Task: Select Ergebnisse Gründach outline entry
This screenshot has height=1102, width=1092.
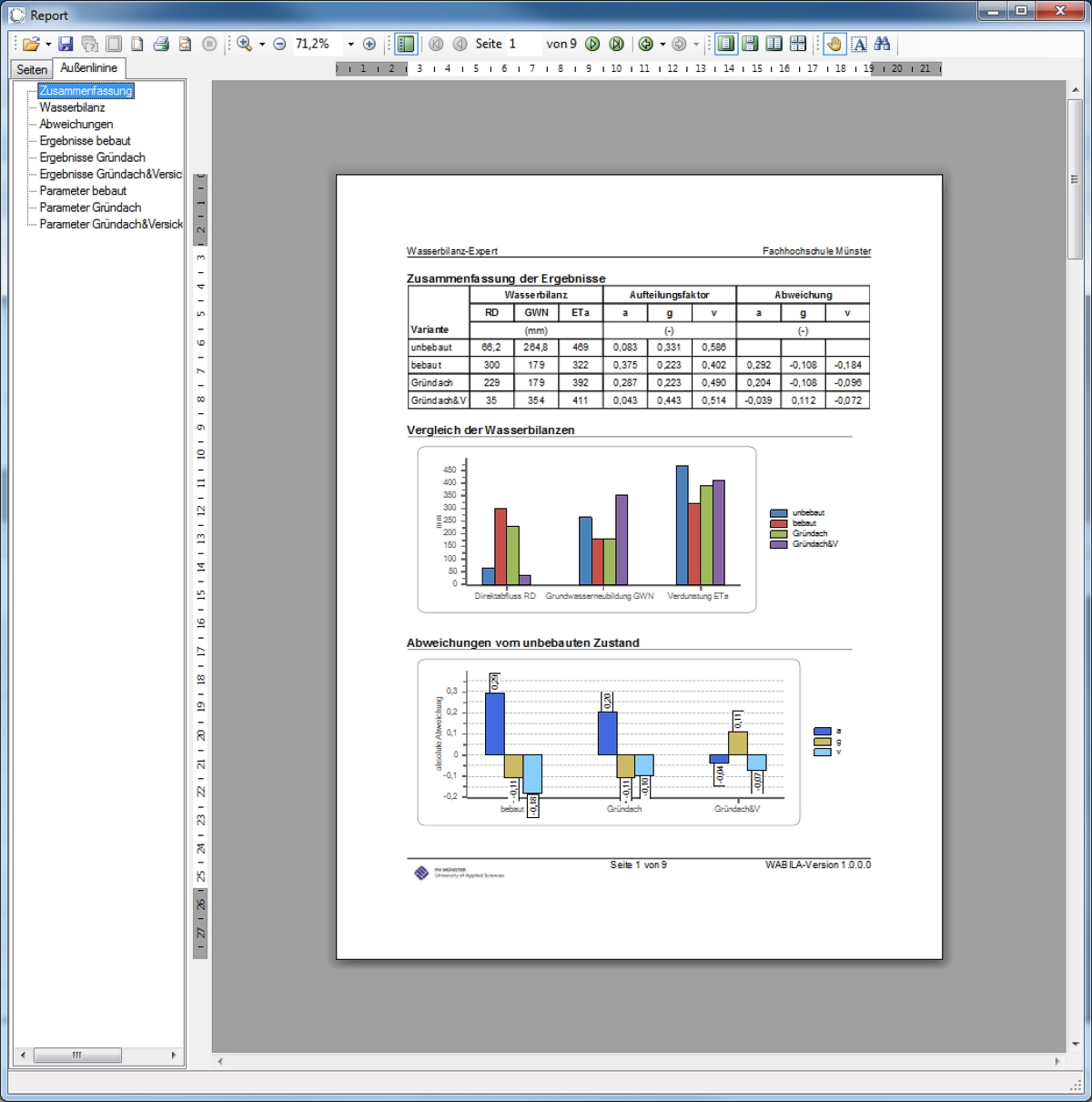Action: pos(92,157)
